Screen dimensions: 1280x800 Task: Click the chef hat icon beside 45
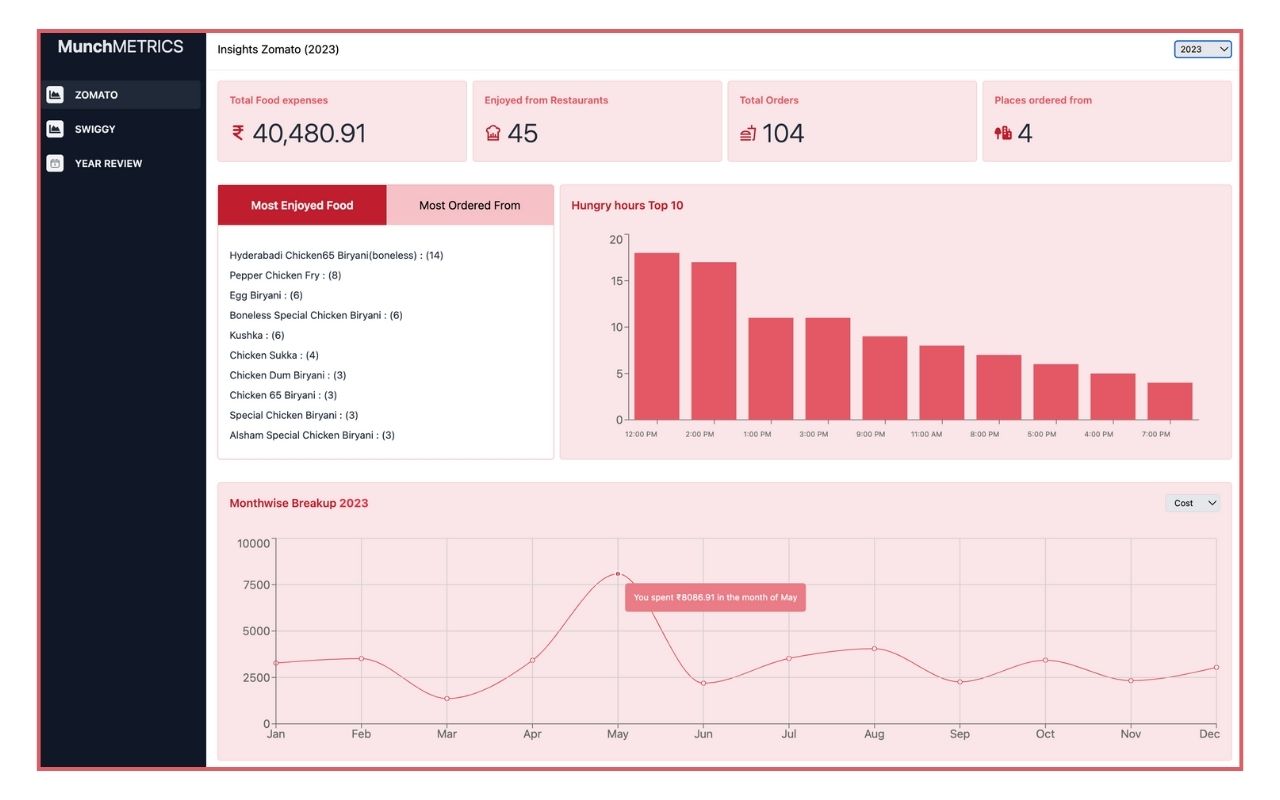[x=493, y=133]
